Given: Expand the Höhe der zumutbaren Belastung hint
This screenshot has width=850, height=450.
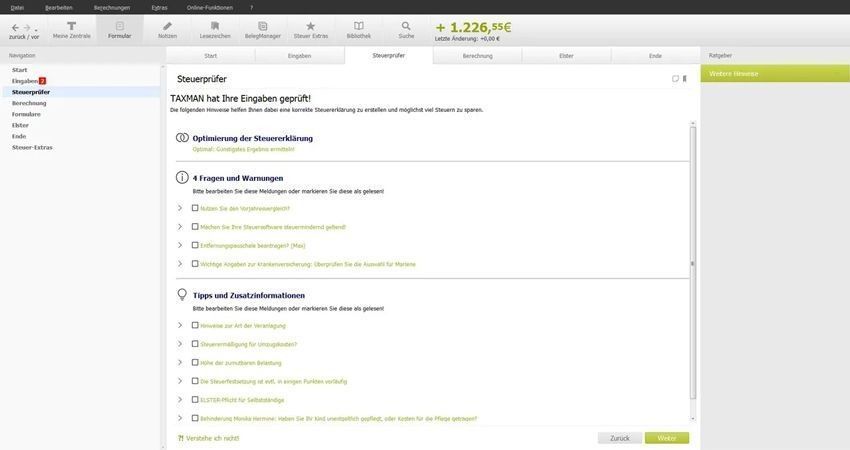Looking at the screenshot, I should [180, 362].
